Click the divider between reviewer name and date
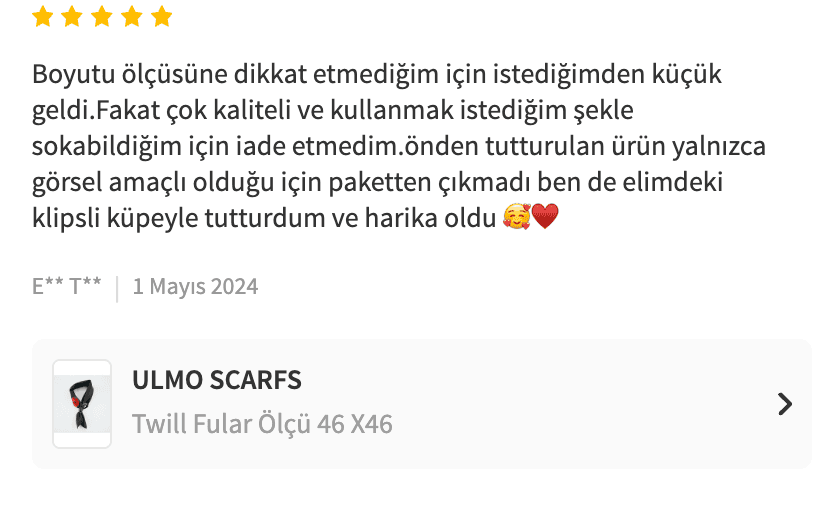840x520 pixels. pyautogui.click(x=117, y=289)
